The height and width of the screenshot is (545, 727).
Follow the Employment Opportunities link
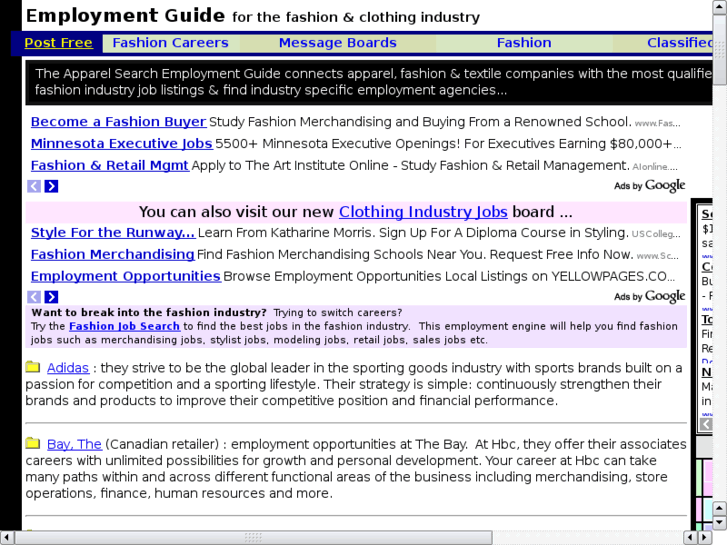126,276
